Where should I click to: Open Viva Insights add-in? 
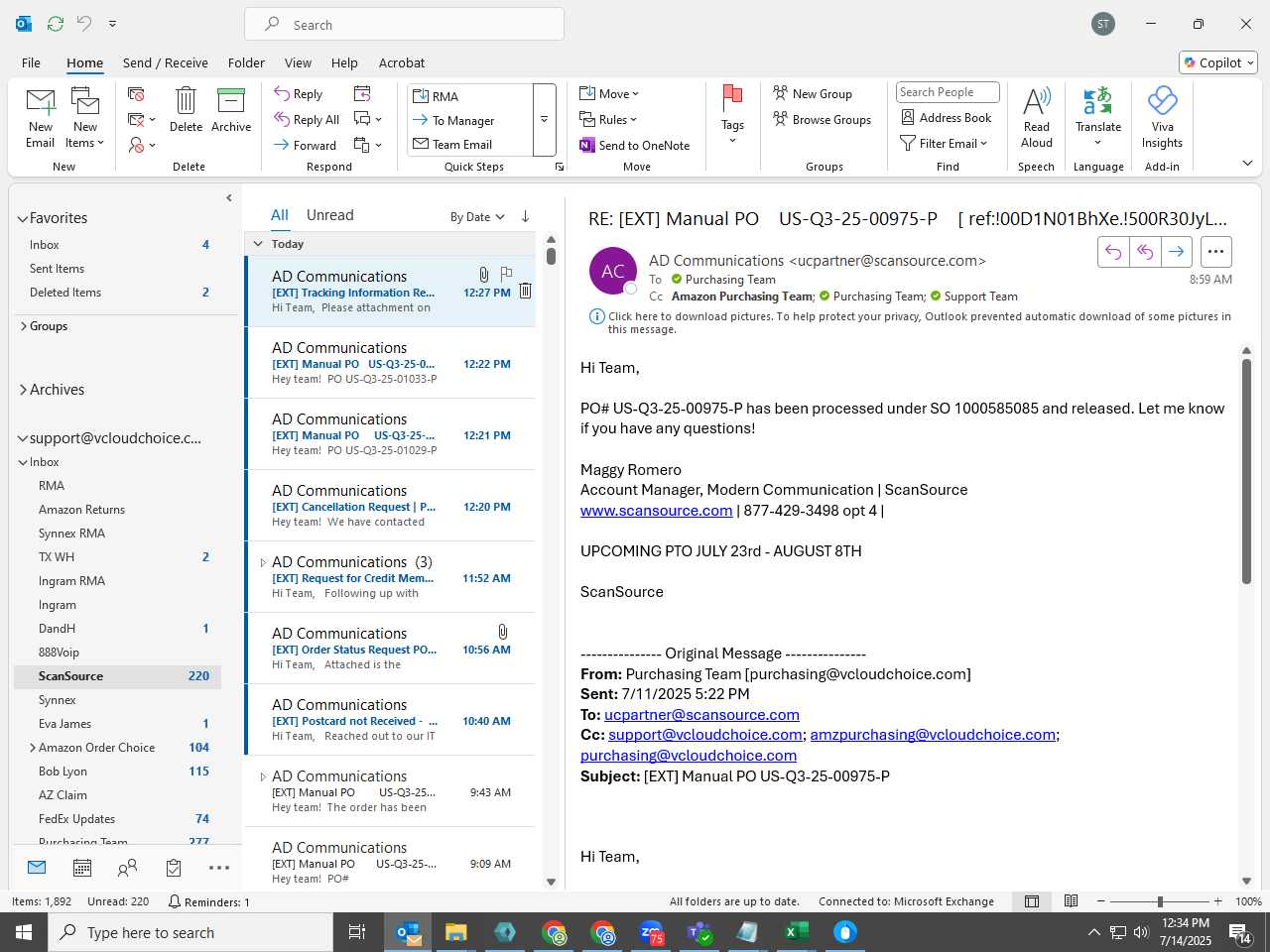(x=1162, y=117)
